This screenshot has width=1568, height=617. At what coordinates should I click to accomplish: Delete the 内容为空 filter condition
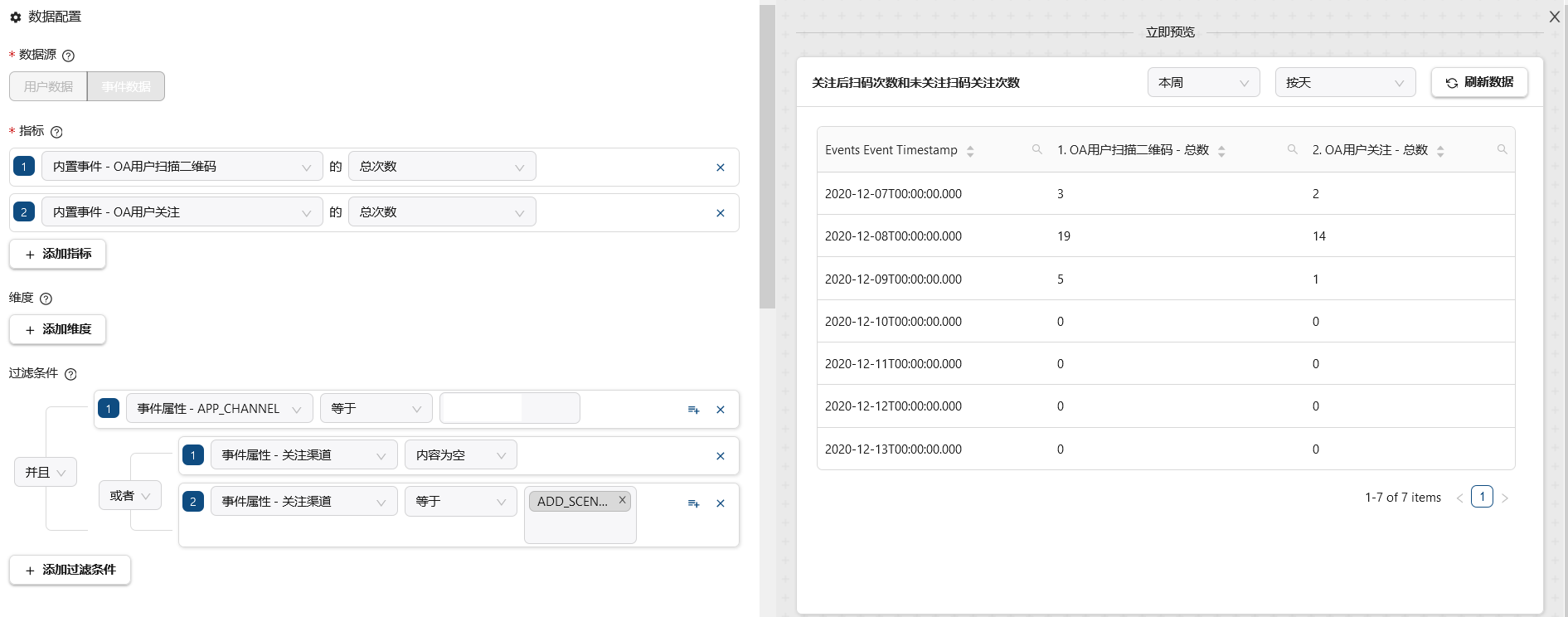pyautogui.click(x=720, y=456)
